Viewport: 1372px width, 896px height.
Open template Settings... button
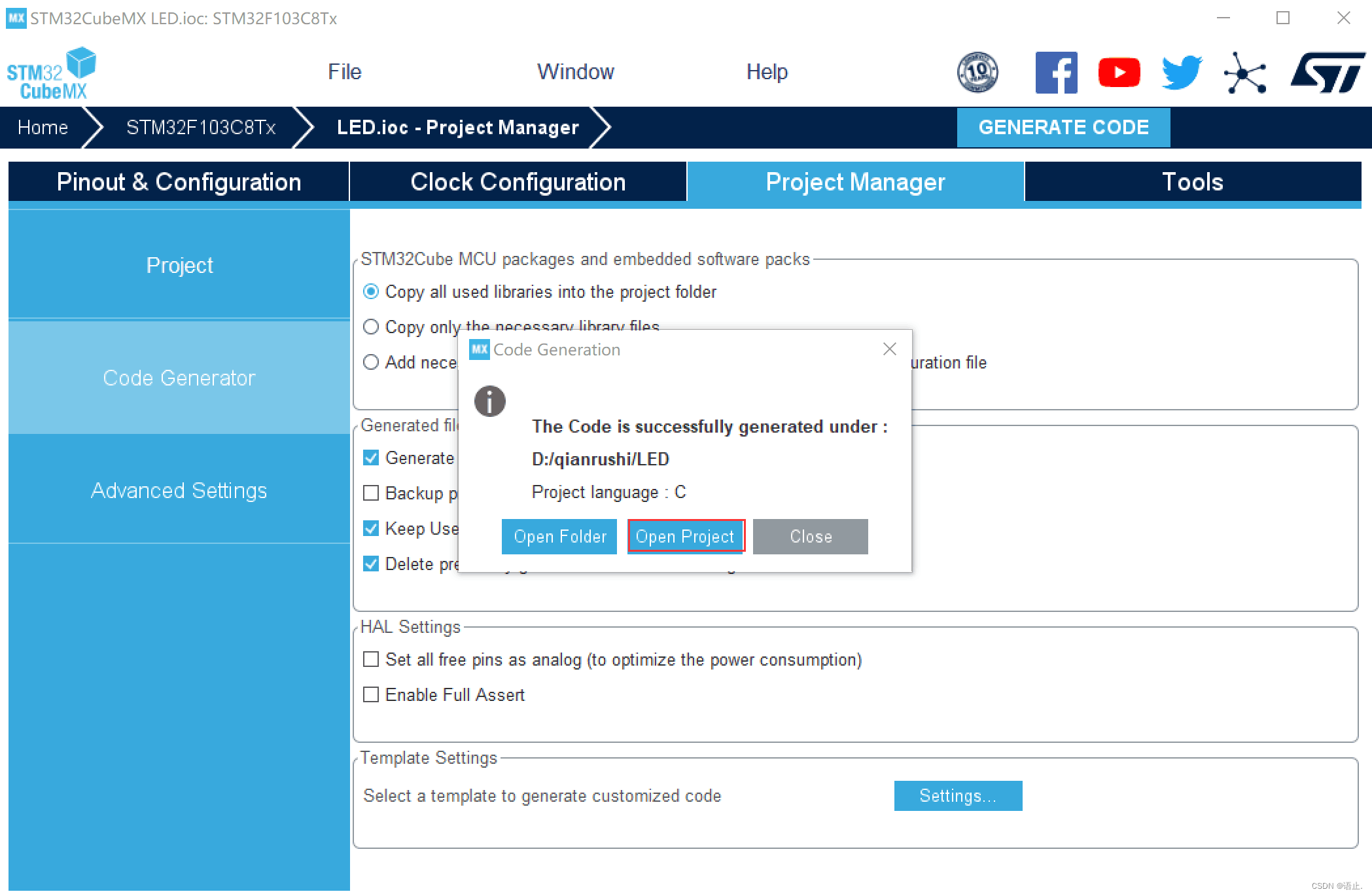(x=958, y=796)
